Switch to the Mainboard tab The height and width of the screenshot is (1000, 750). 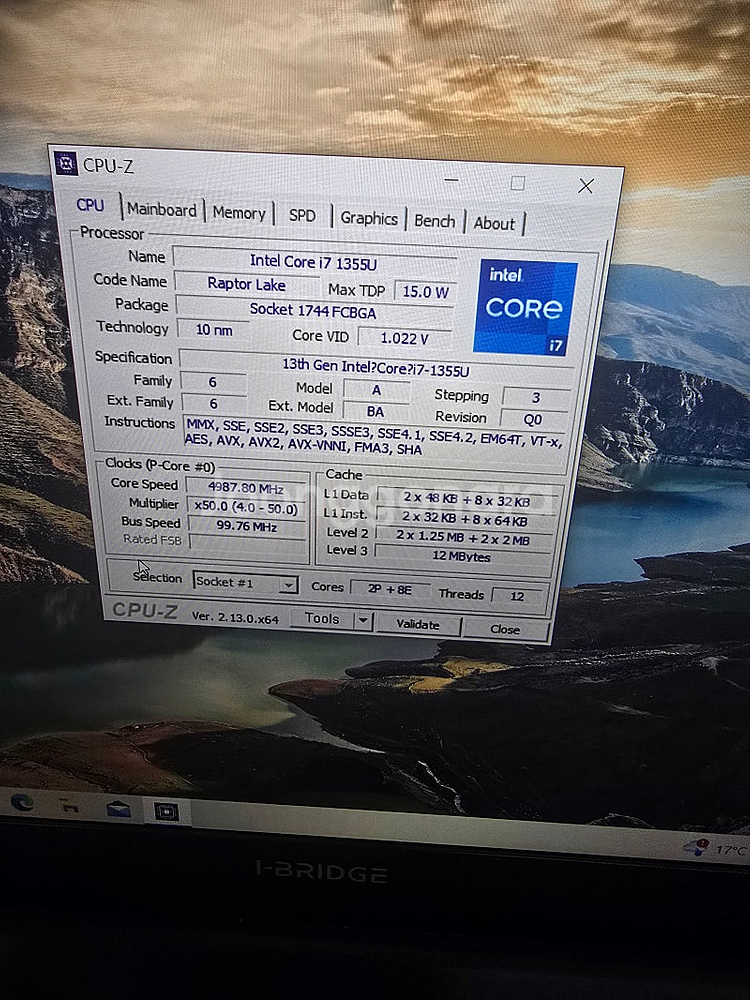[x=161, y=209]
